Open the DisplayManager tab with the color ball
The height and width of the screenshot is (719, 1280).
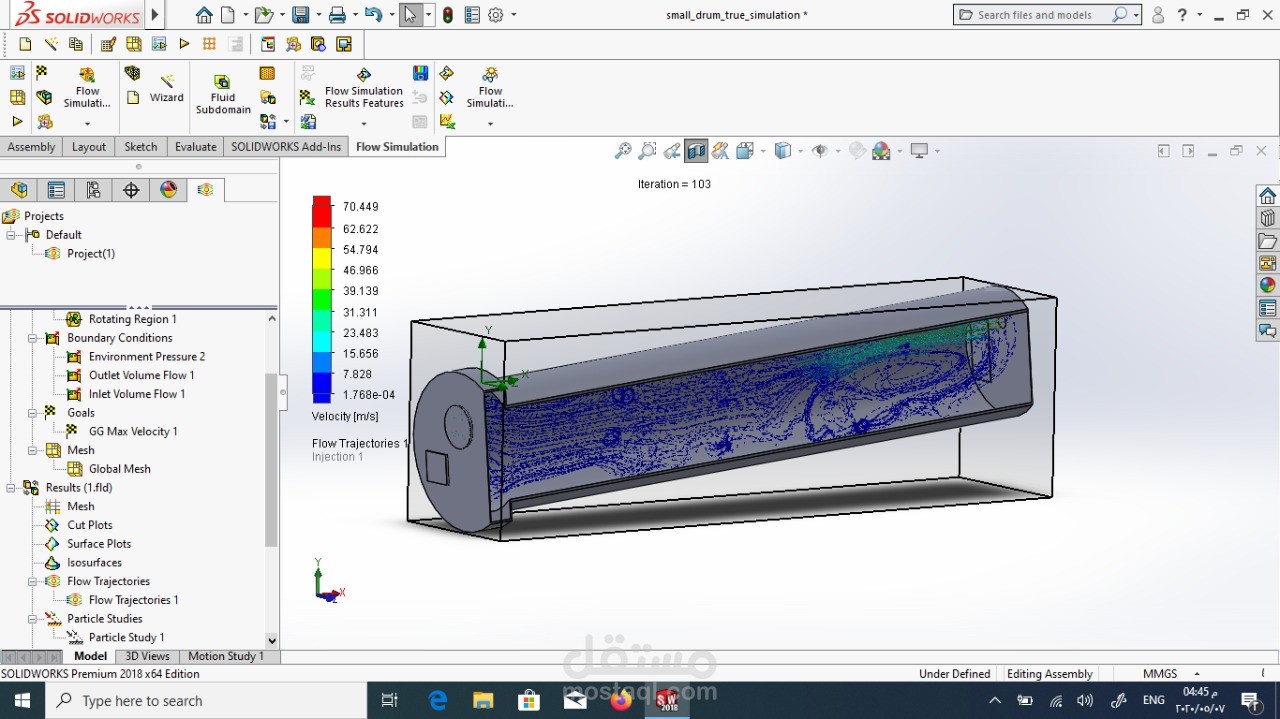pos(168,190)
